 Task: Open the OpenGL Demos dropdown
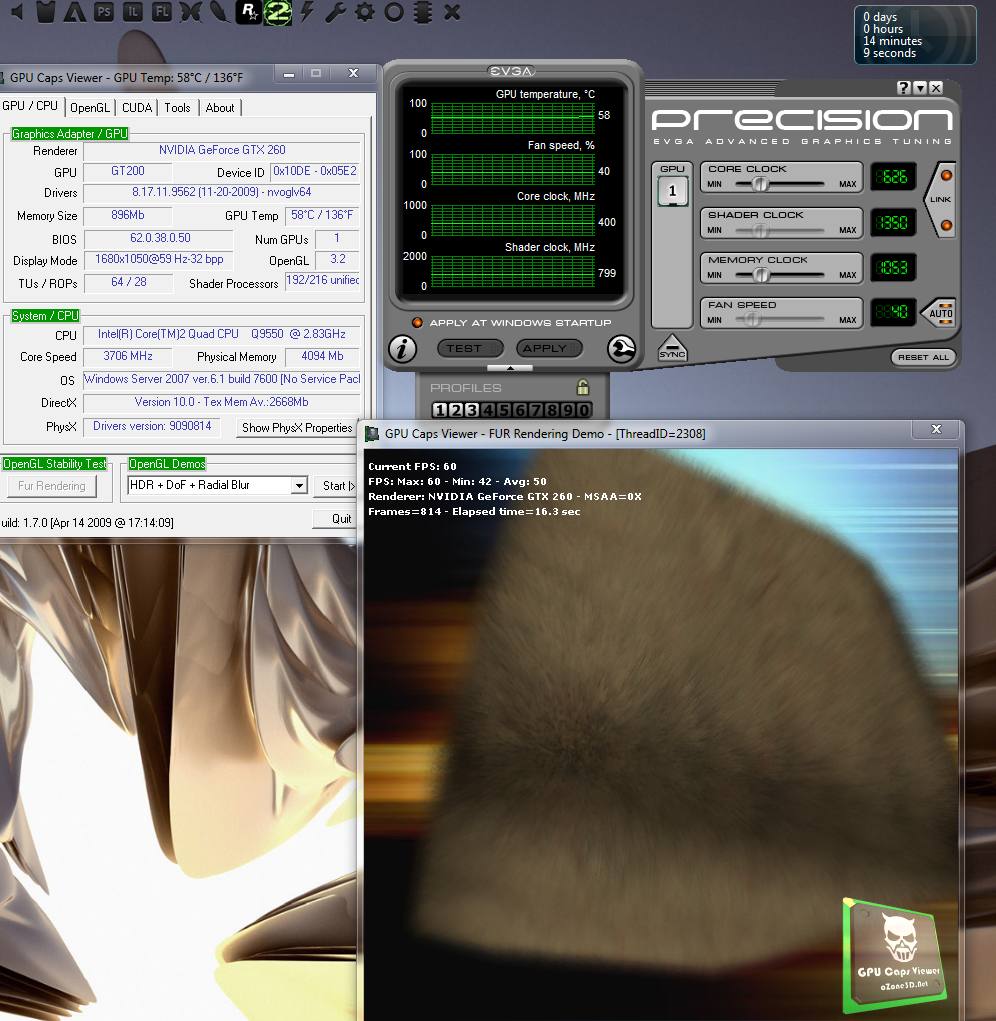[x=299, y=485]
